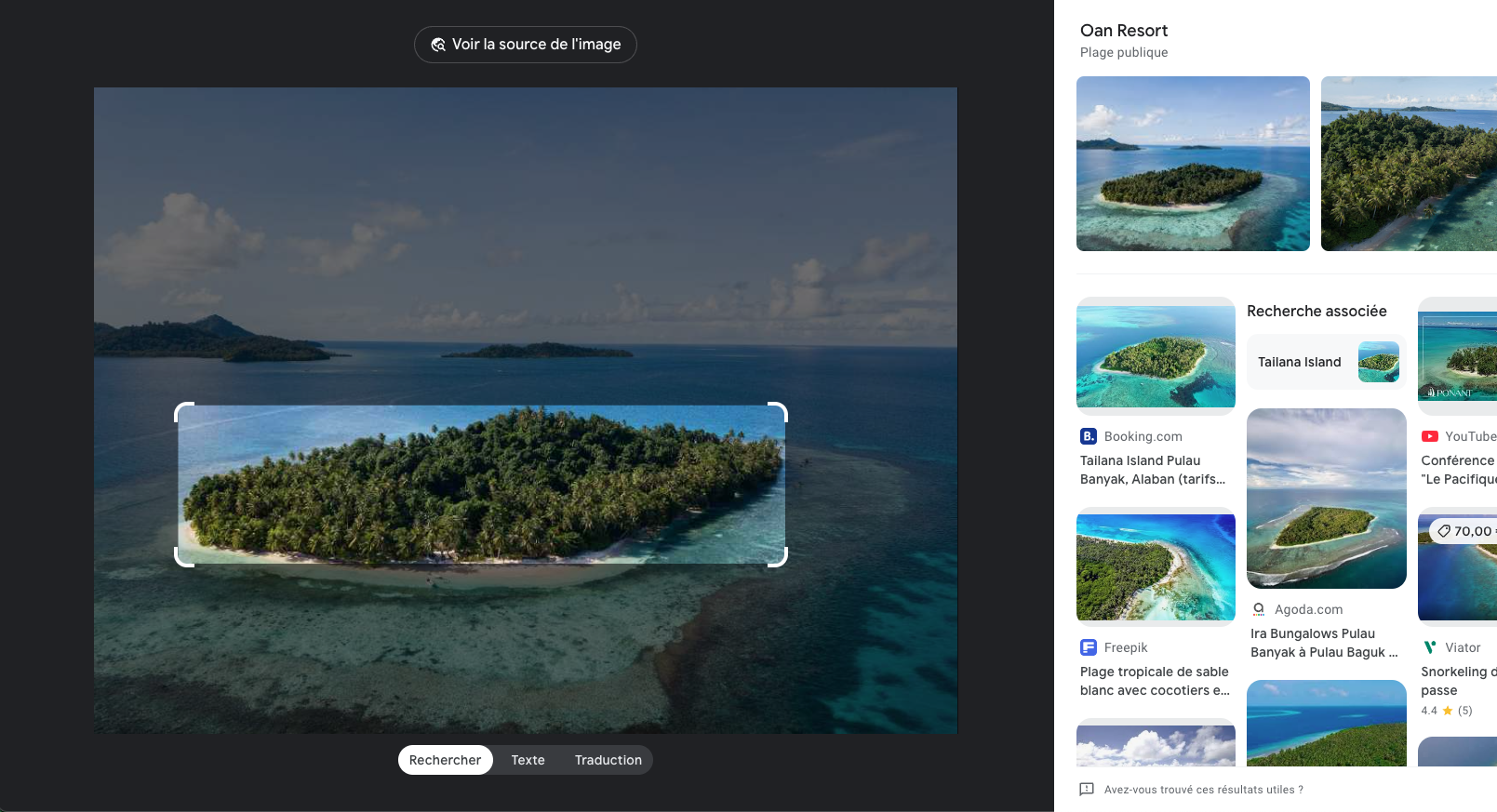Click the 70,00 price tag badge
The image size is (1497, 812).
(x=1464, y=531)
